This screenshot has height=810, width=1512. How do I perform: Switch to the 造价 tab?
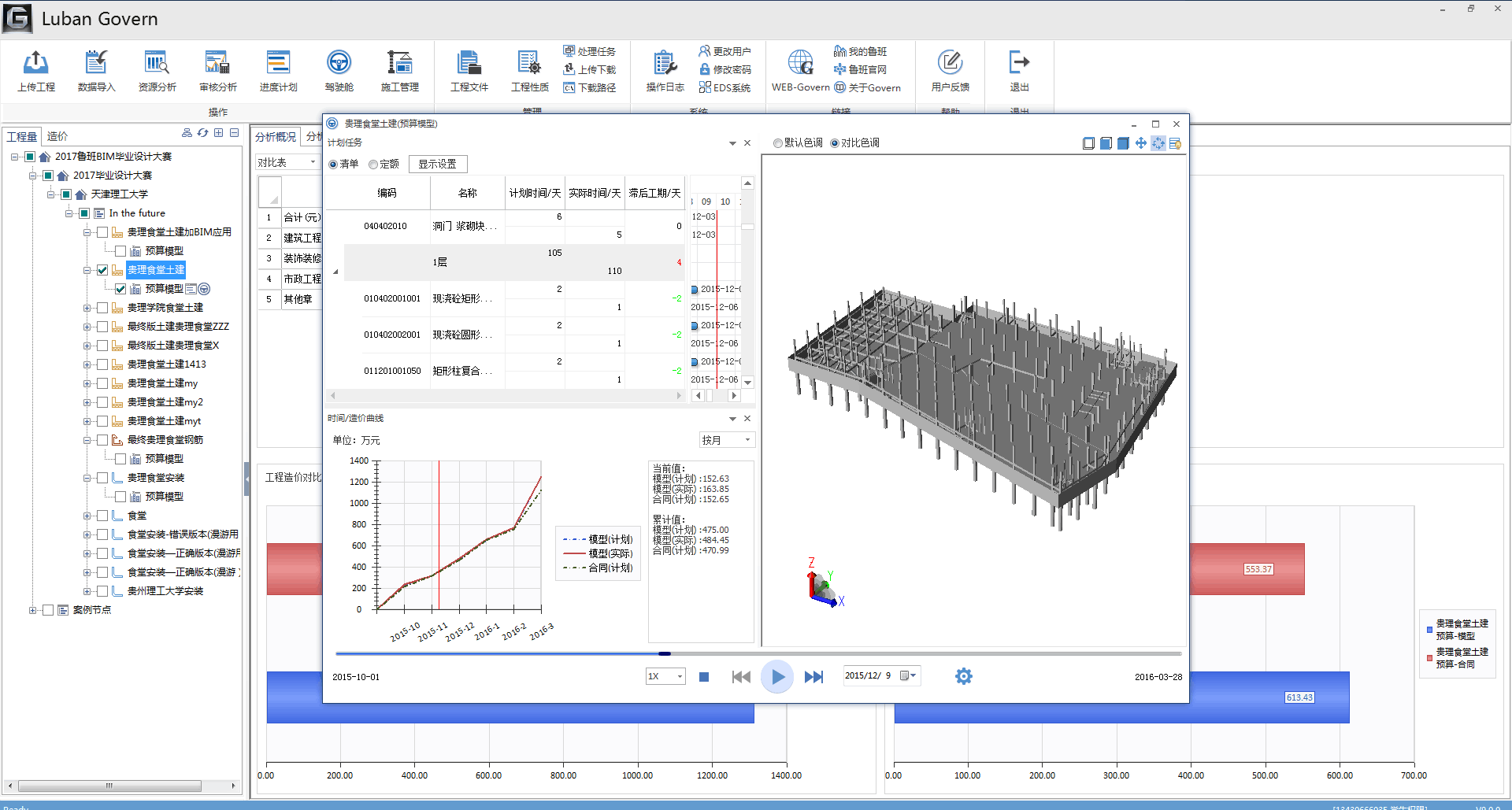(57, 136)
